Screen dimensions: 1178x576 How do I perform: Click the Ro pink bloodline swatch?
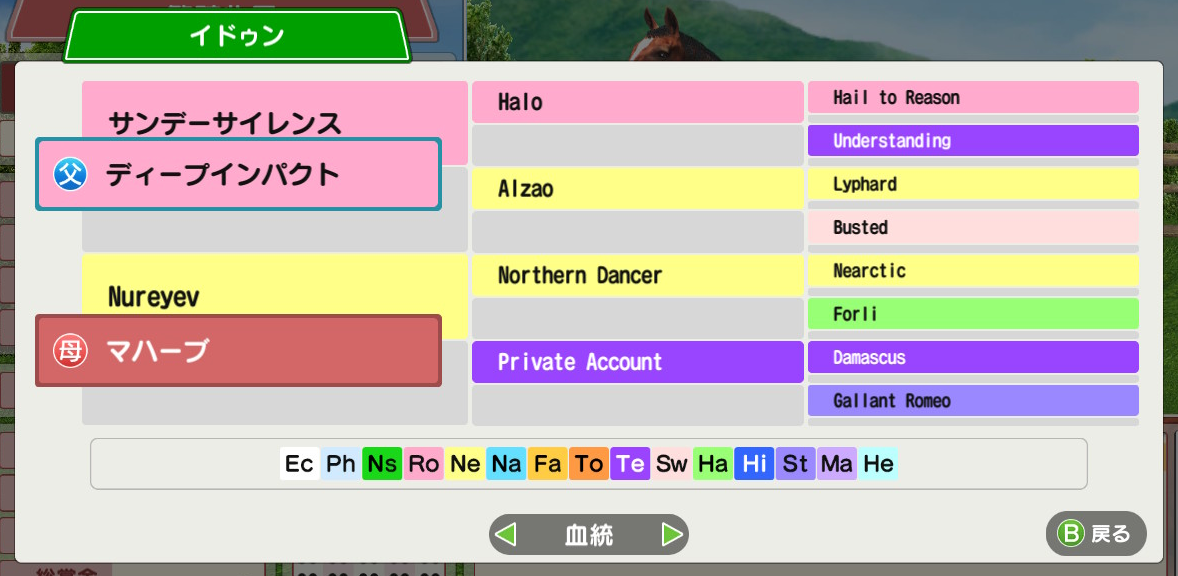click(424, 464)
